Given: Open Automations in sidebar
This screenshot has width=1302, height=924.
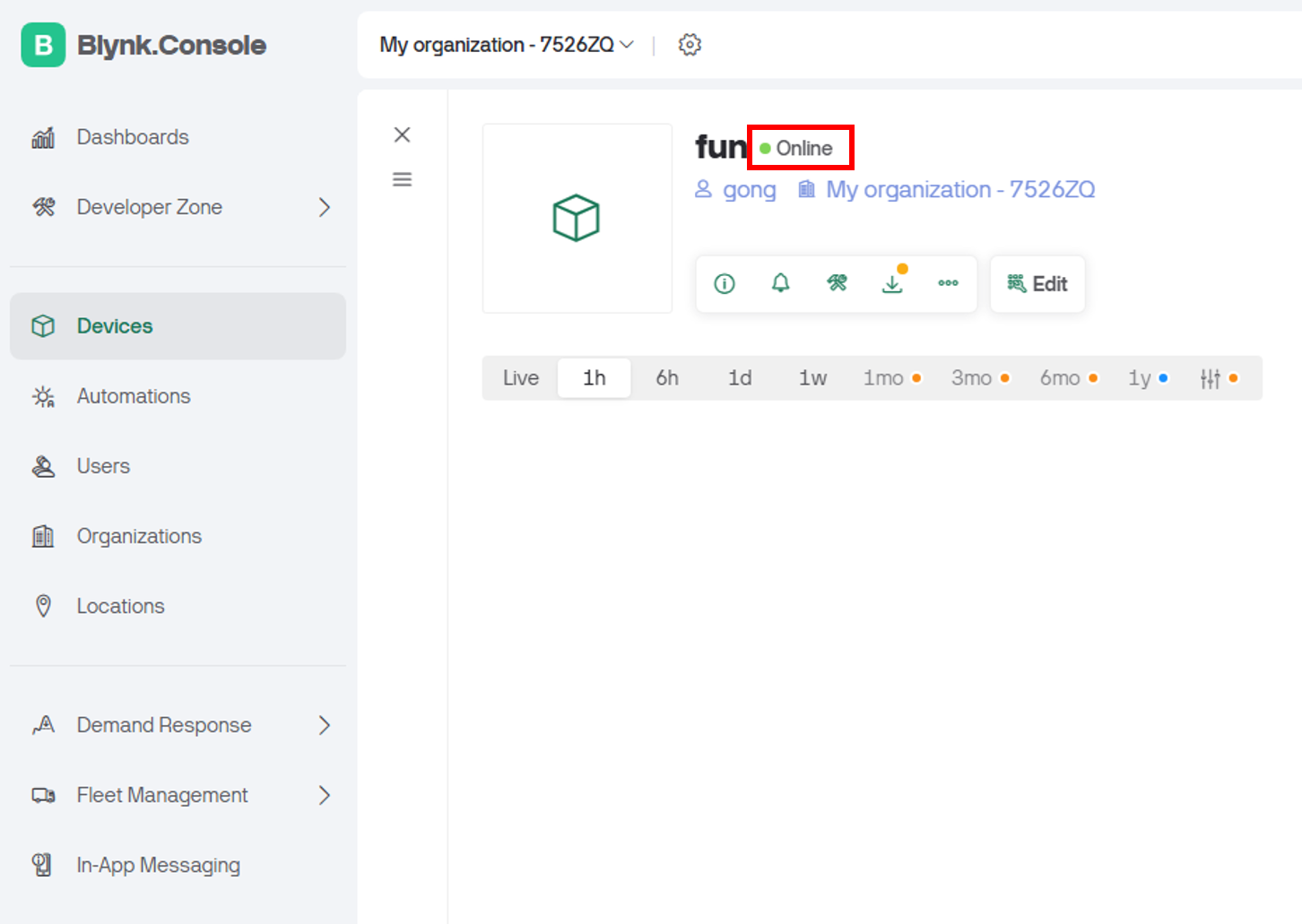Looking at the screenshot, I should point(178,396).
